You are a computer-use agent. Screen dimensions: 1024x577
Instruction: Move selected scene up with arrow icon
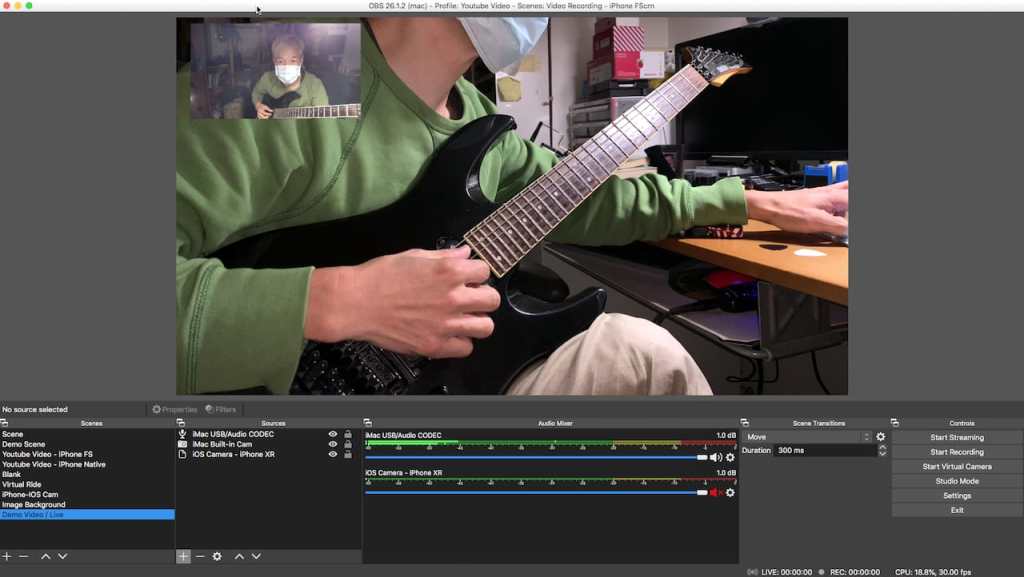[x=45, y=556]
